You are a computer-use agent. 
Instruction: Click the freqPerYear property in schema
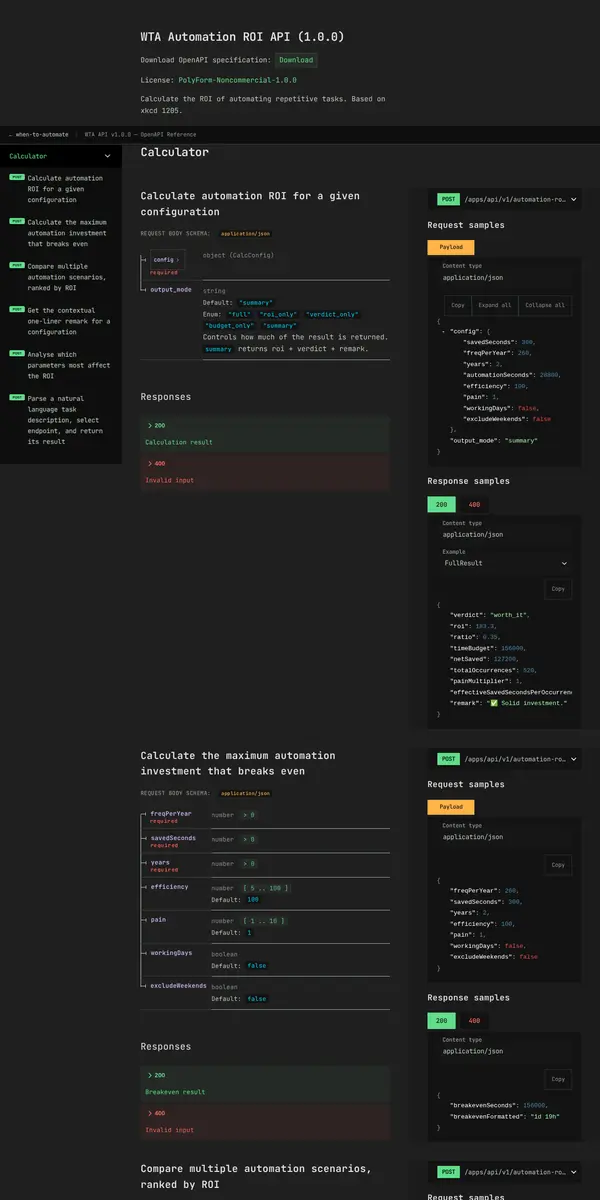click(x=171, y=814)
